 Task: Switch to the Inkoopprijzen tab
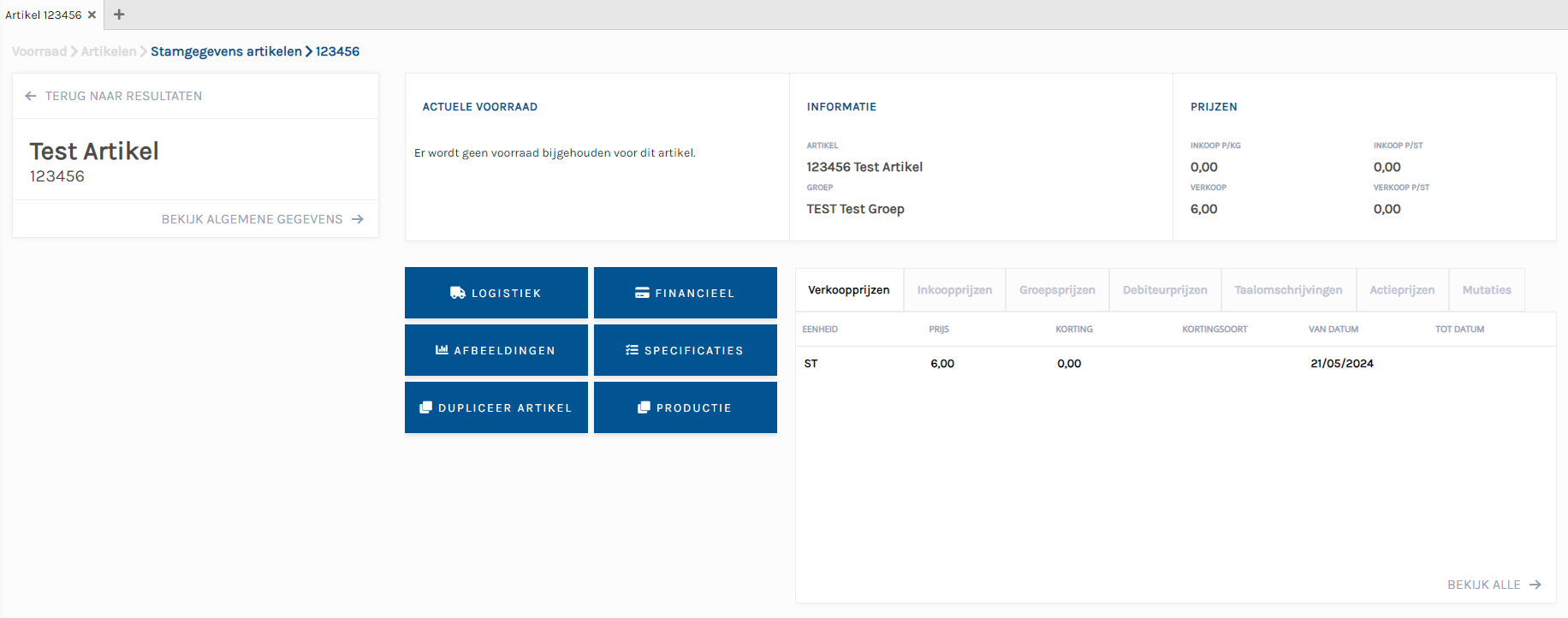click(954, 290)
